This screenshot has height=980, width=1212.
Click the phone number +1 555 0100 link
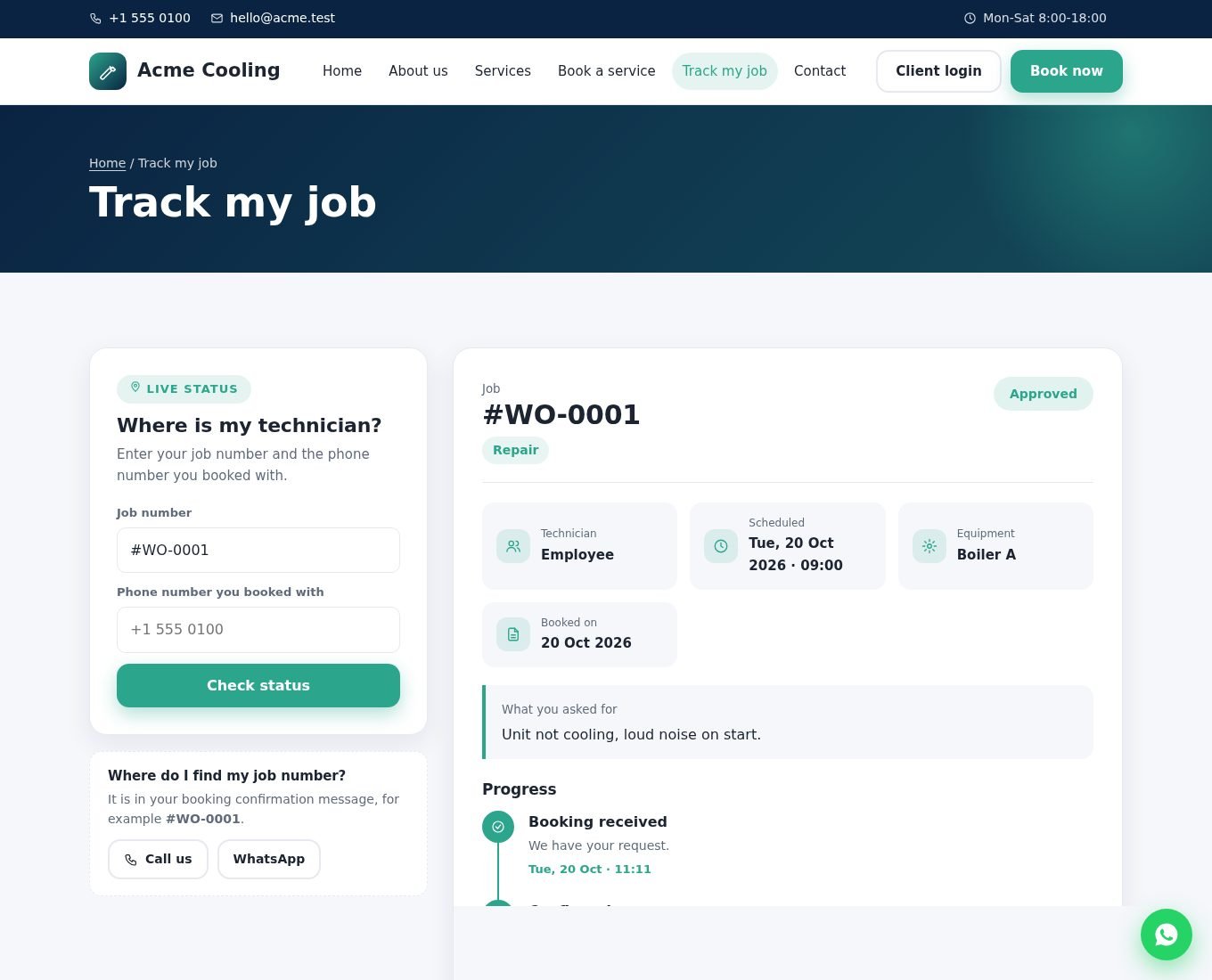coord(150,18)
